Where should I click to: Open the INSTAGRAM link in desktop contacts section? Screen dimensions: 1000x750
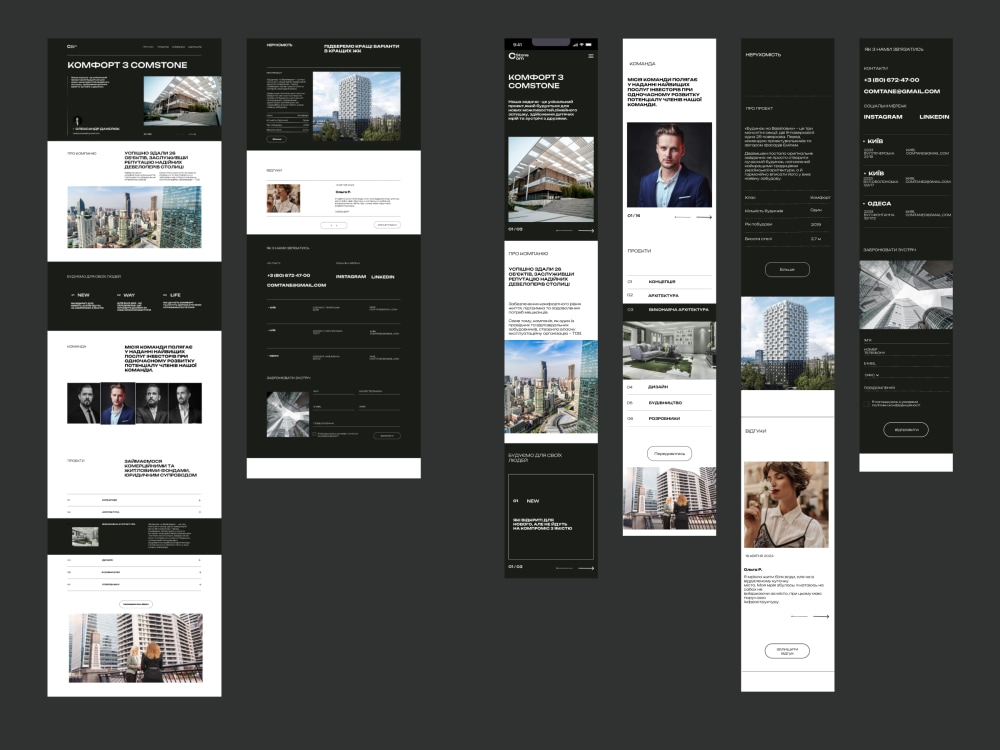click(x=351, y=277)
